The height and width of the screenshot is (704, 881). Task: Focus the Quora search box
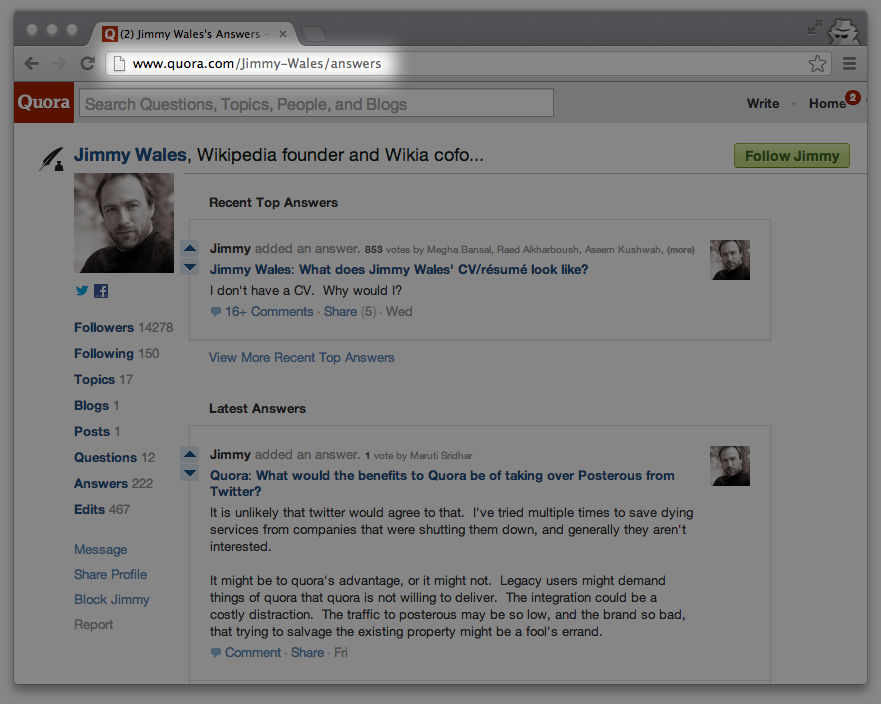click(x=316, y=103)
